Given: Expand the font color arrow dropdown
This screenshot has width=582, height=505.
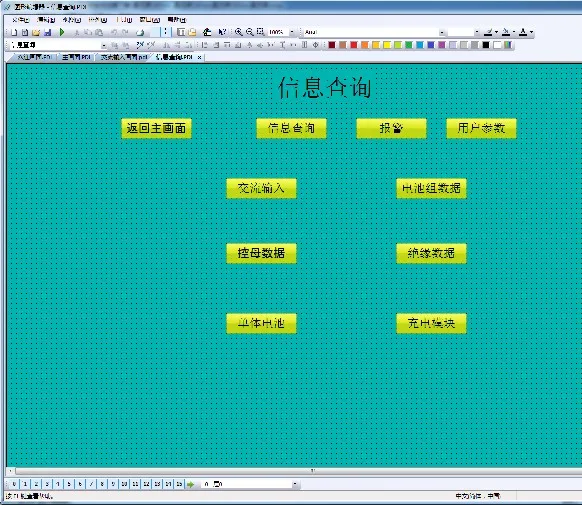Looking at the screenshot, I should click(532, 32).
